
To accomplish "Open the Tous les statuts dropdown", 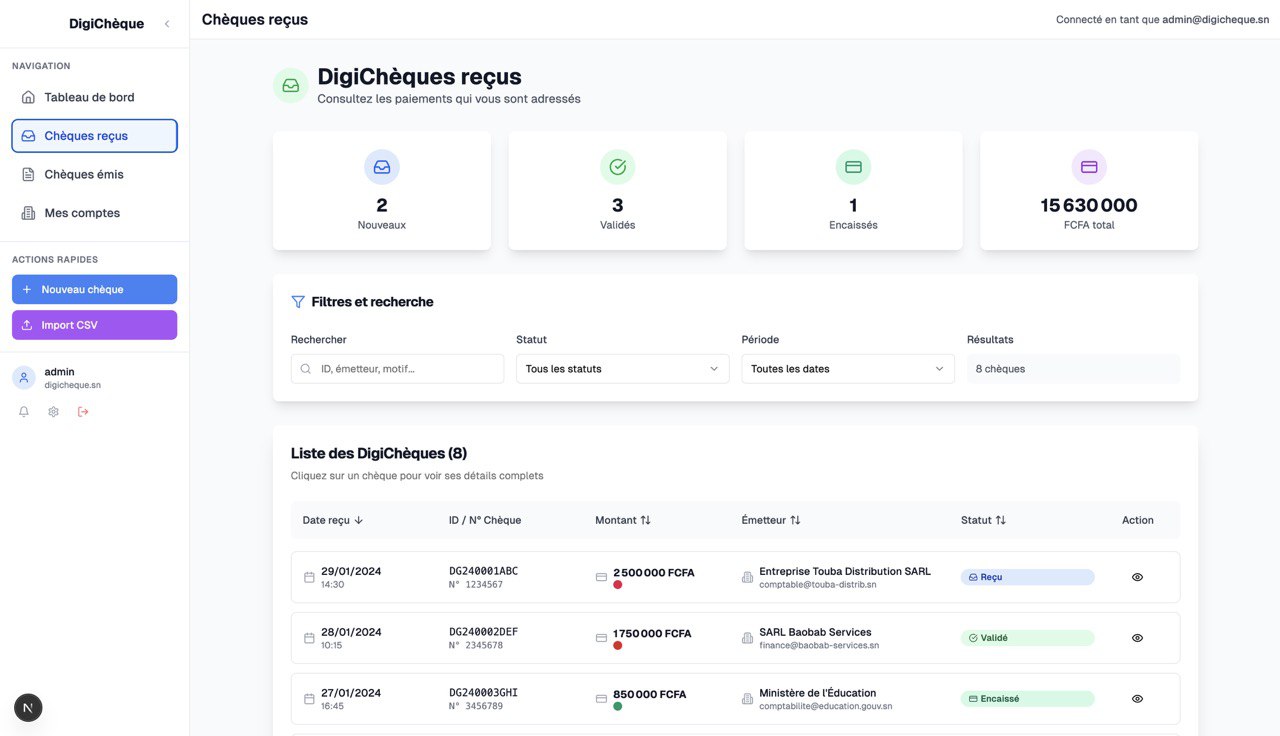I will 622,369.
